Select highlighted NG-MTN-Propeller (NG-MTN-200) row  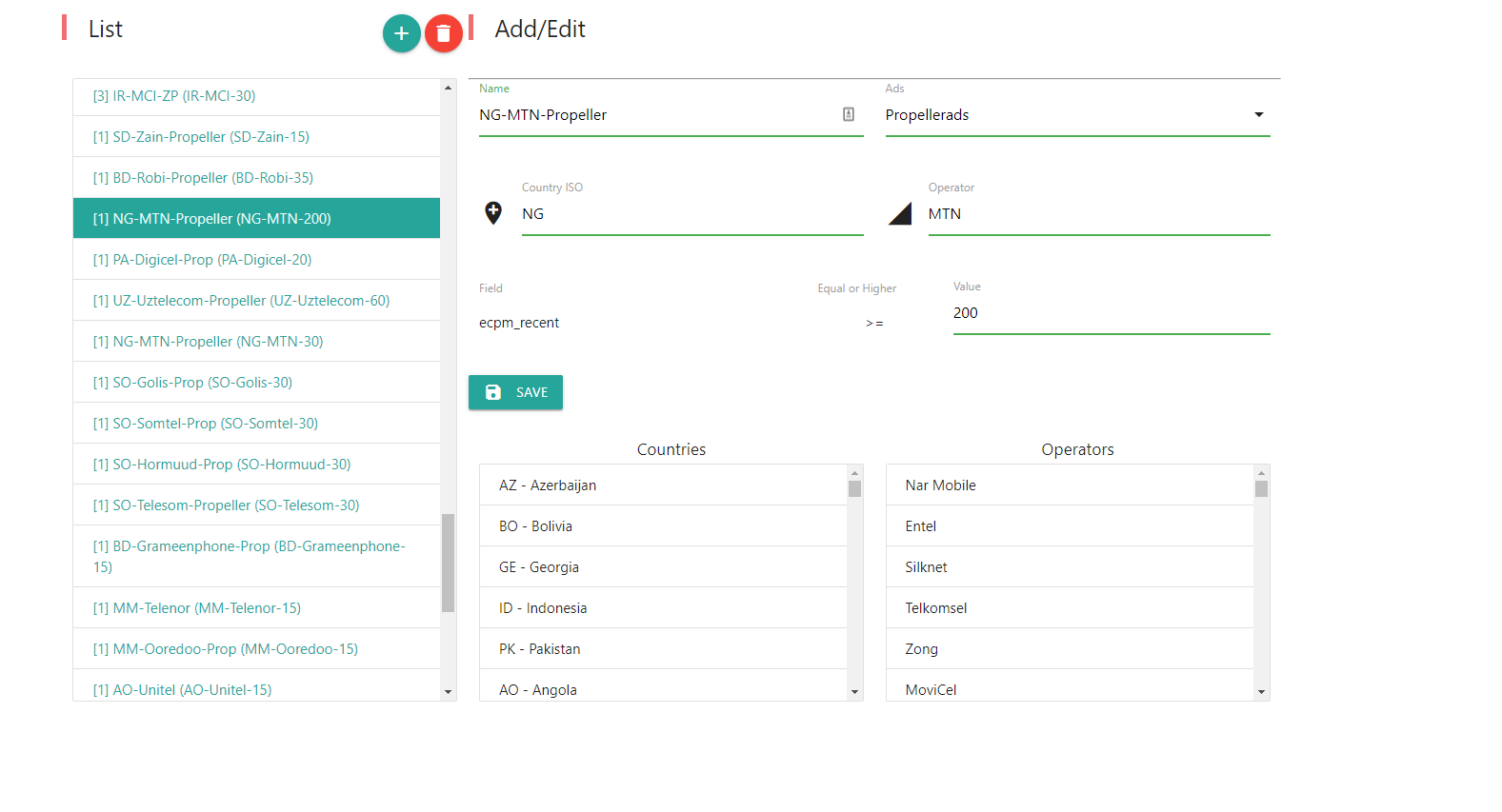click(256, 219)
